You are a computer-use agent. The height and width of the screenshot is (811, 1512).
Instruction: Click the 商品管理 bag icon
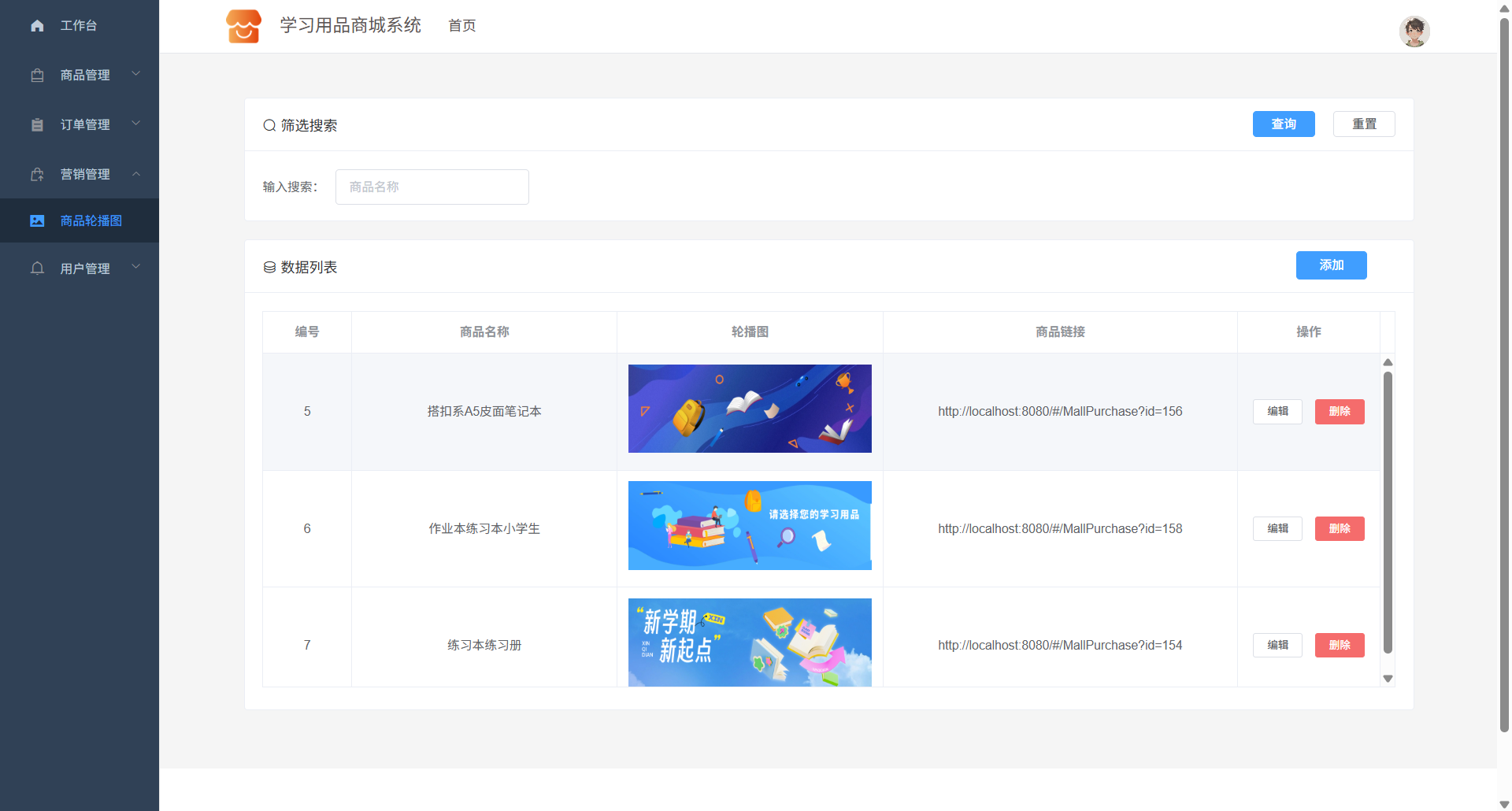37,76
